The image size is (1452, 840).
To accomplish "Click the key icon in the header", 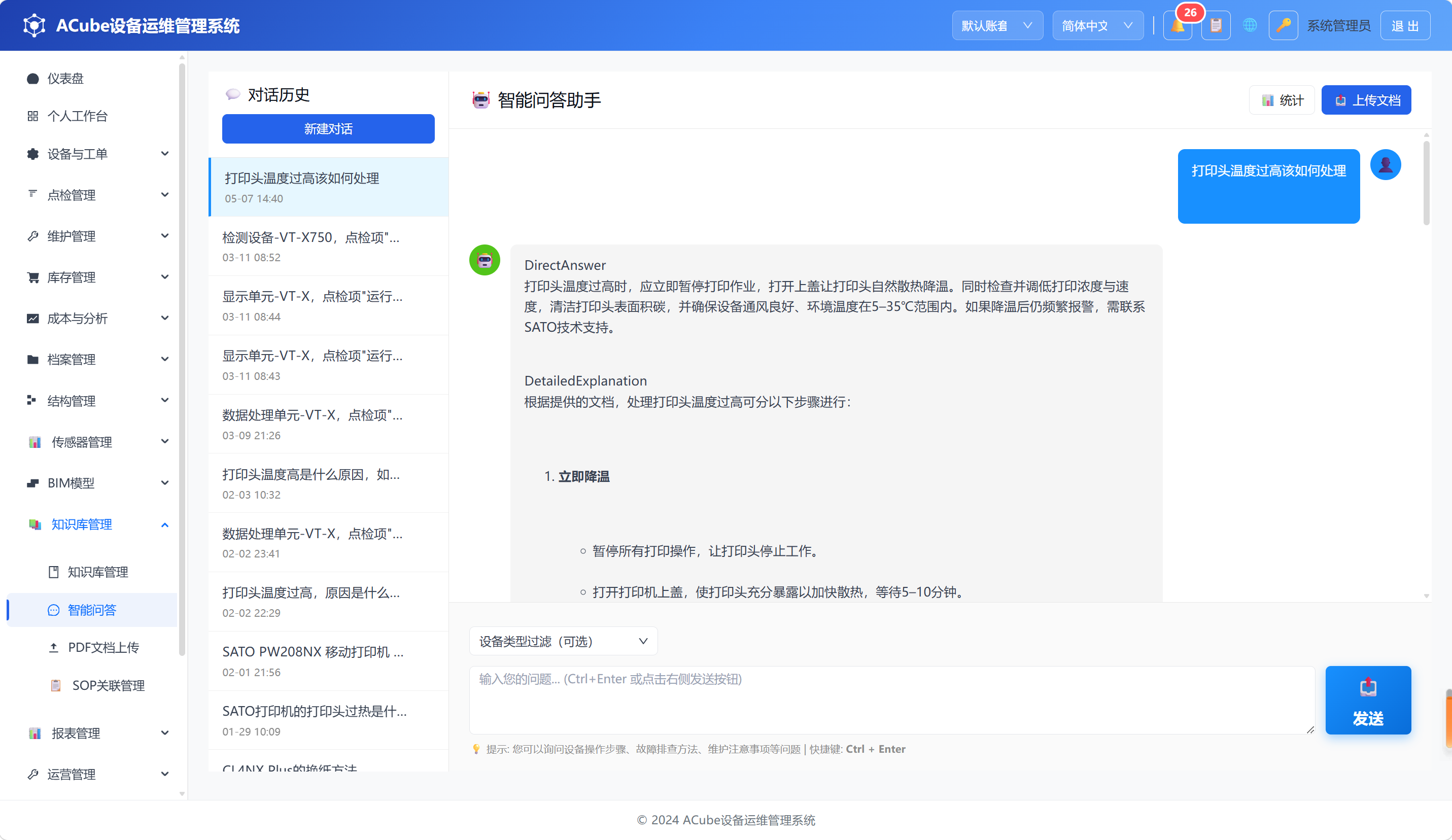I will coord(1283,25).
